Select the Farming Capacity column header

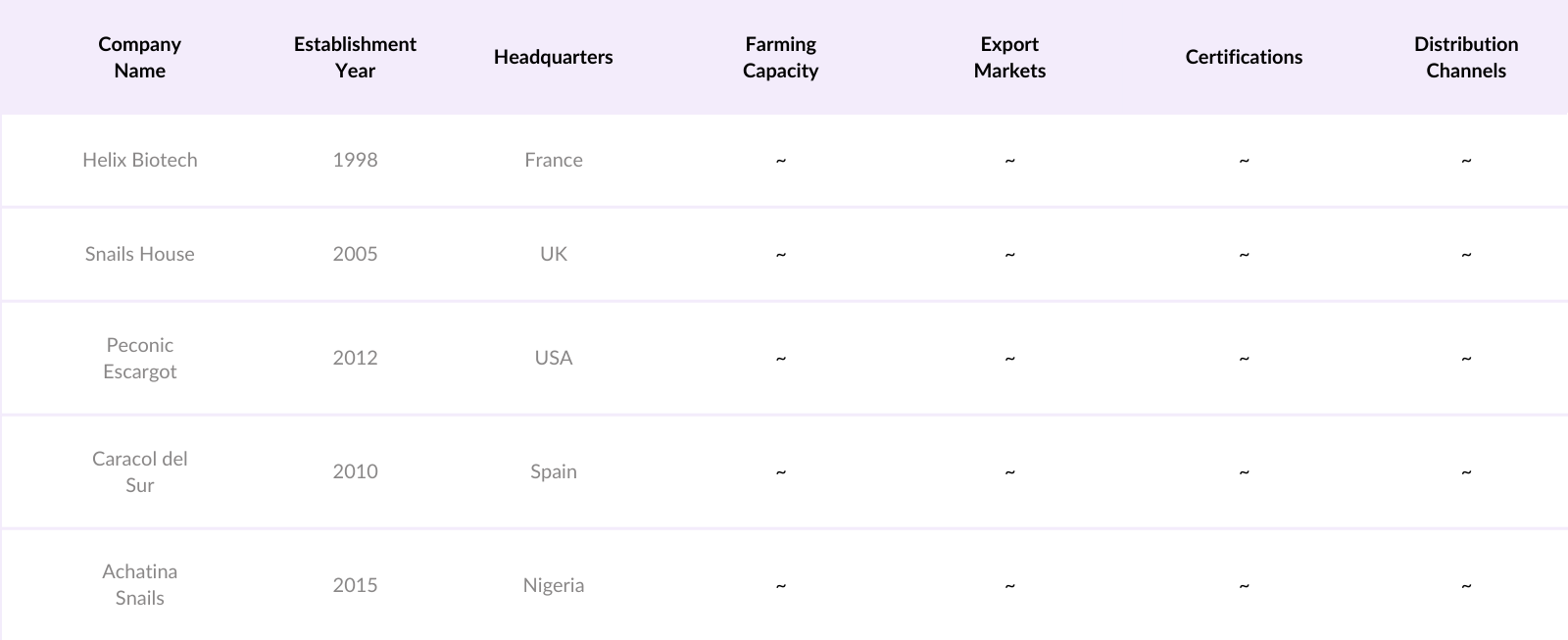pos(780,57)
